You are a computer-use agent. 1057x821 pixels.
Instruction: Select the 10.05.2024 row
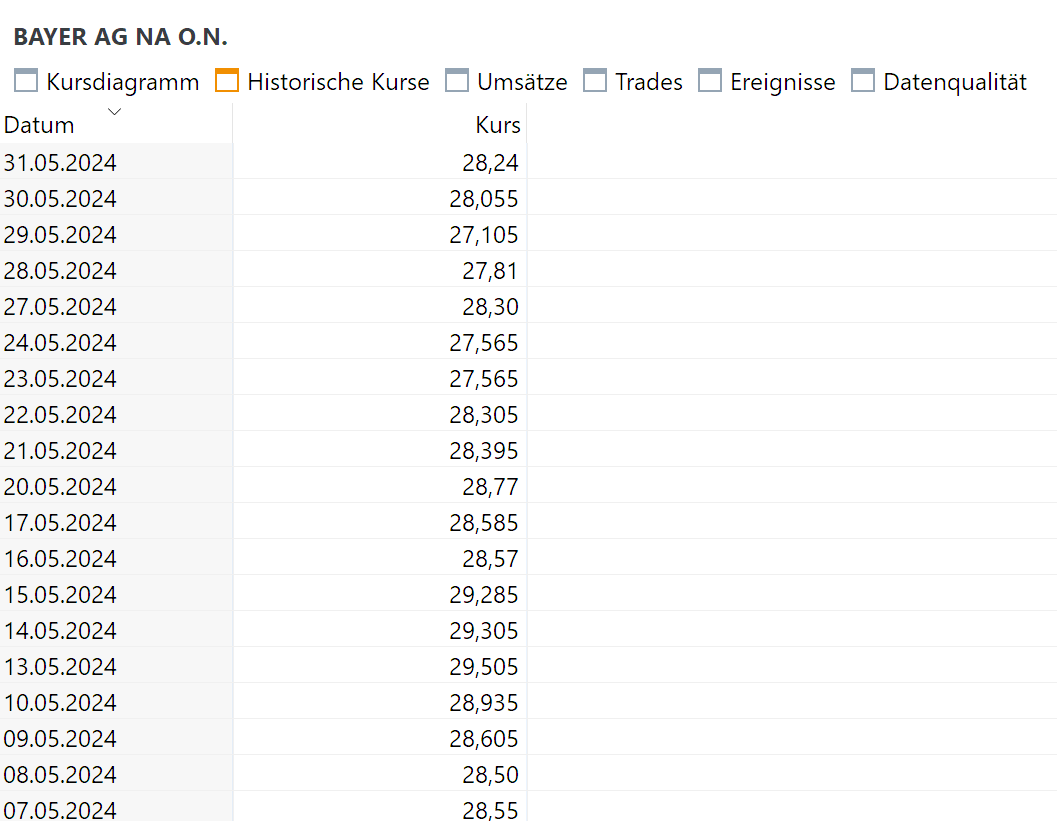point(60,703)
